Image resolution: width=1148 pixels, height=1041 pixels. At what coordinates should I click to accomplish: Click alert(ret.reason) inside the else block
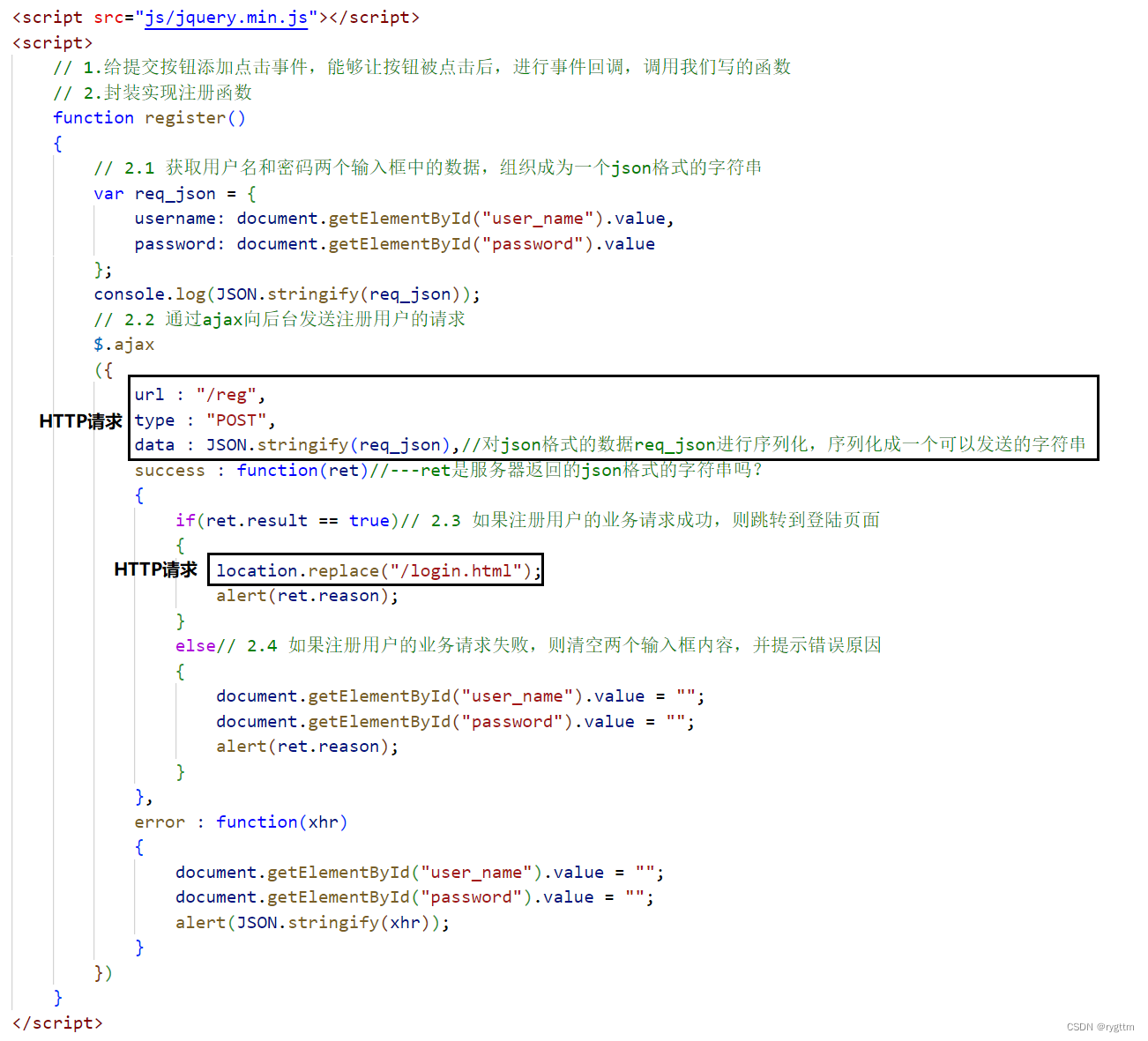click(308, 747)
